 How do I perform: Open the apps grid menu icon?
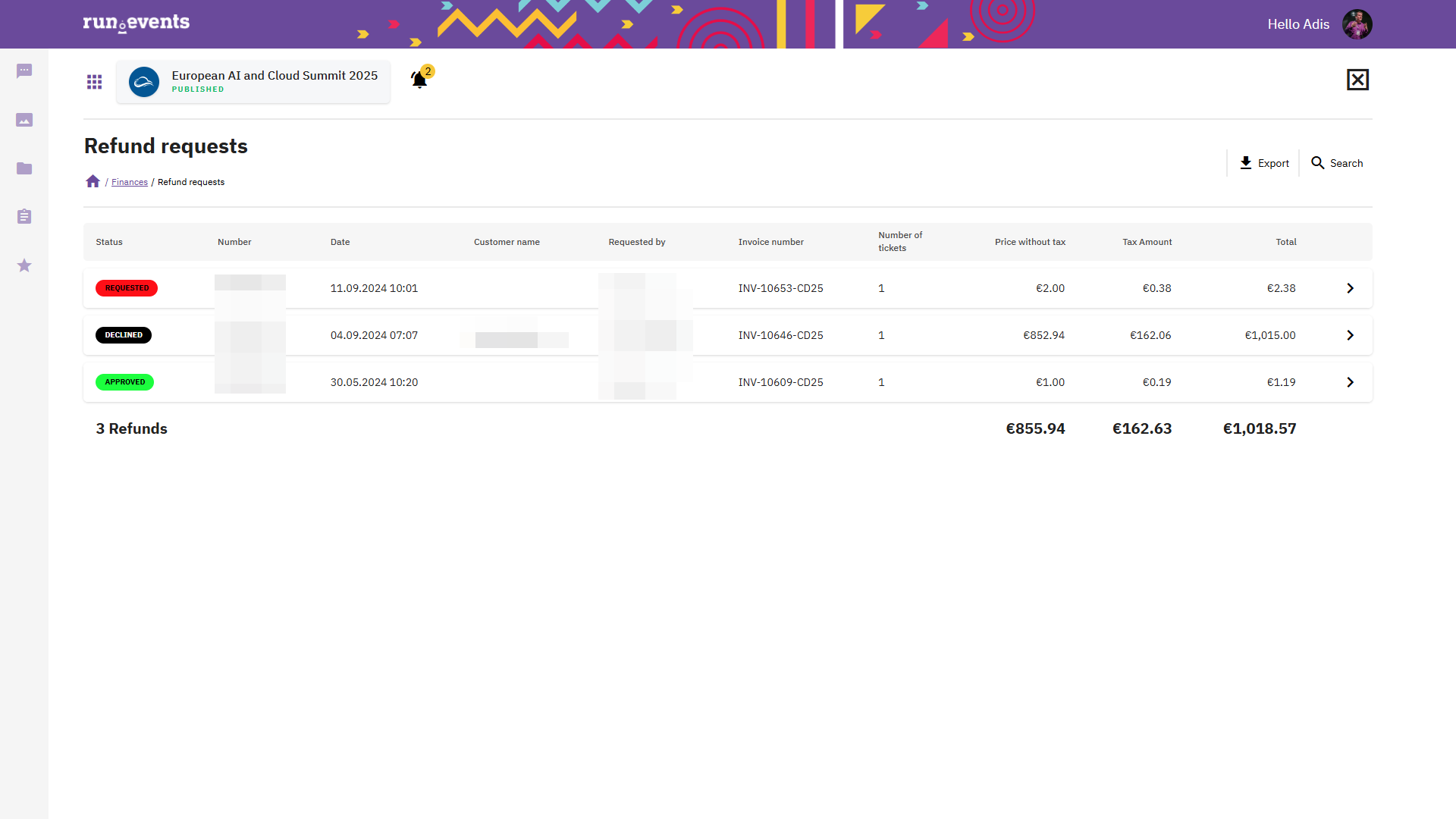point(94,82)
